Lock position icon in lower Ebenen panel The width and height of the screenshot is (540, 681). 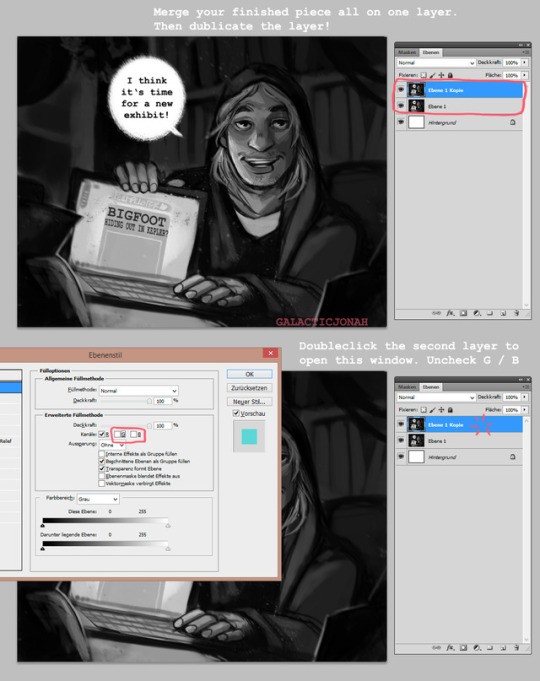click(441, 410)
